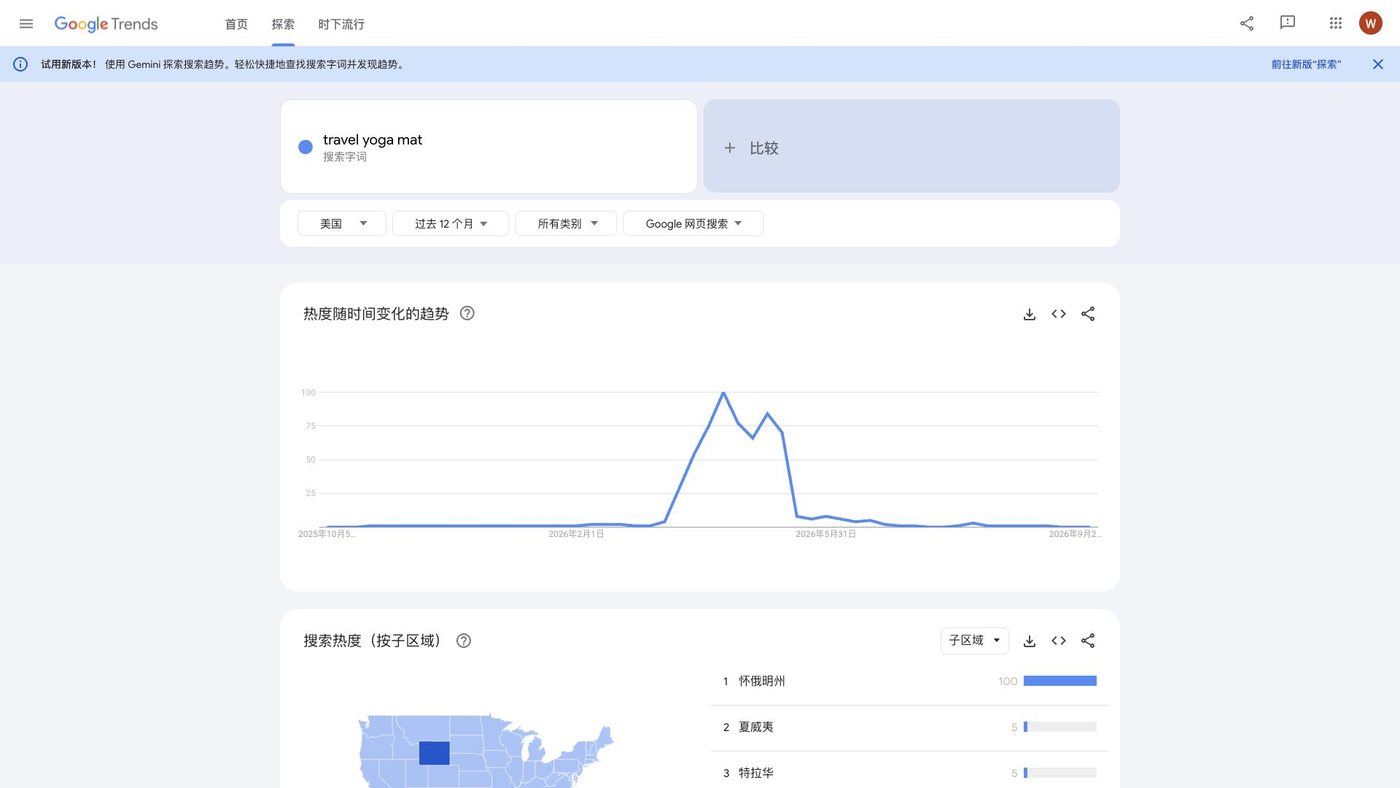
Task: Click the 2026年5月31日 axis label
Action: click(826, 534)
